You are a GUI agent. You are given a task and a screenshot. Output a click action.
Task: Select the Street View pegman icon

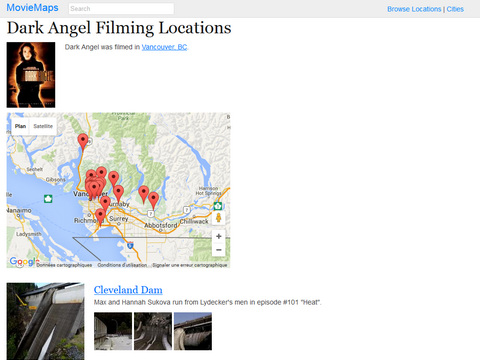[x=218, y=218]
